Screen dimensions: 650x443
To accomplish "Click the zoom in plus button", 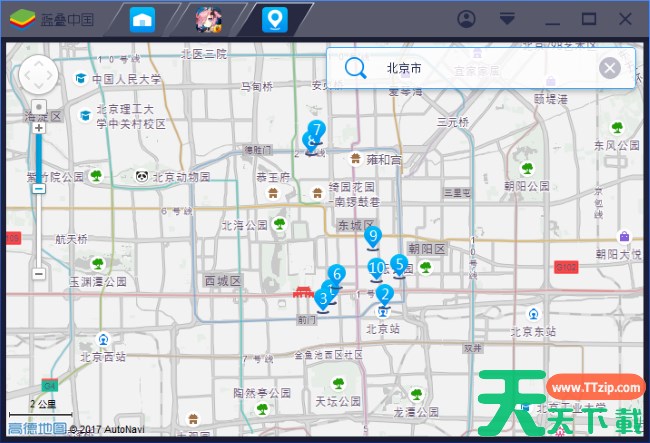I will [39, 128].
